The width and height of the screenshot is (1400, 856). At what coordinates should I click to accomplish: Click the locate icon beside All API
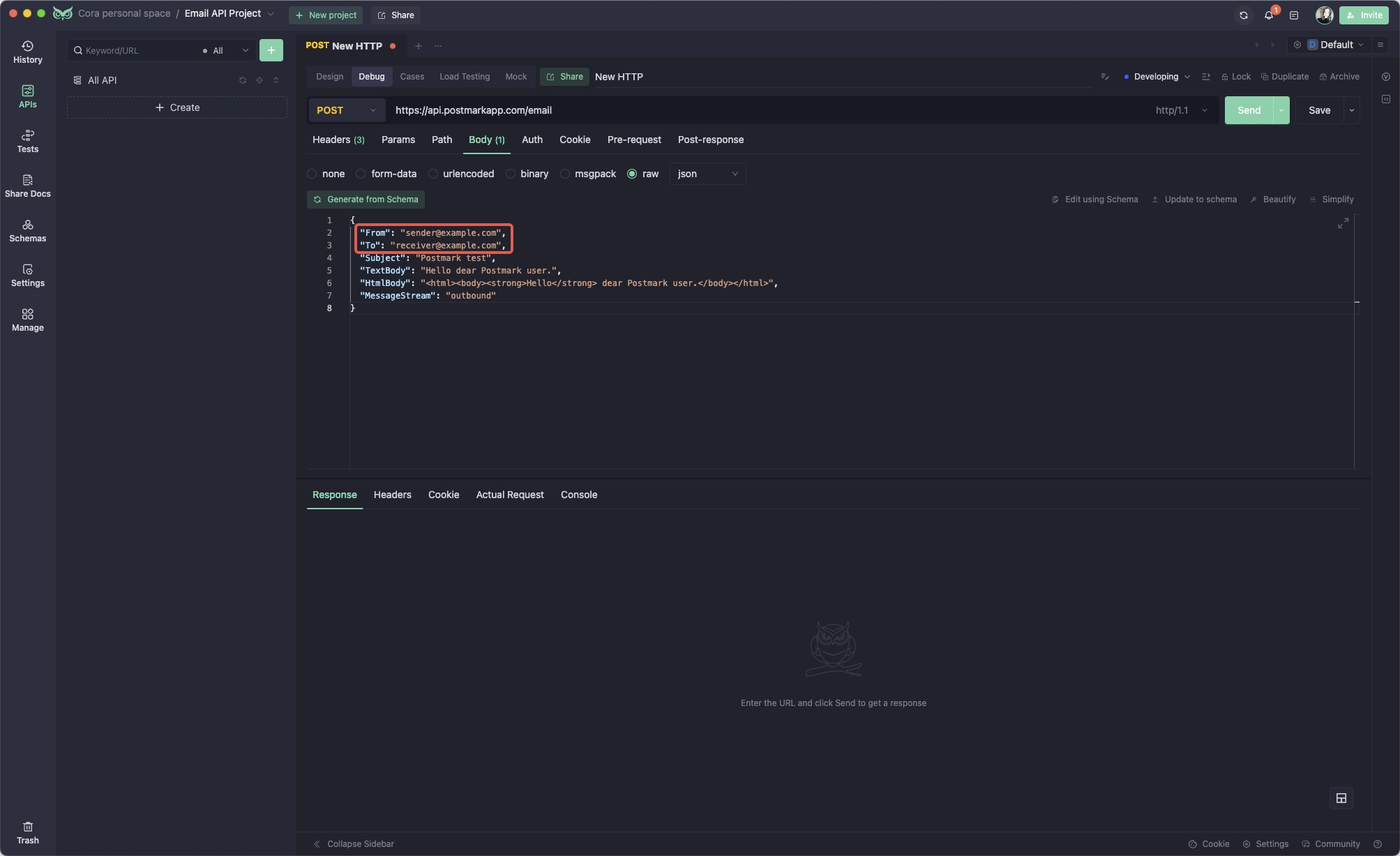[259, 80]
